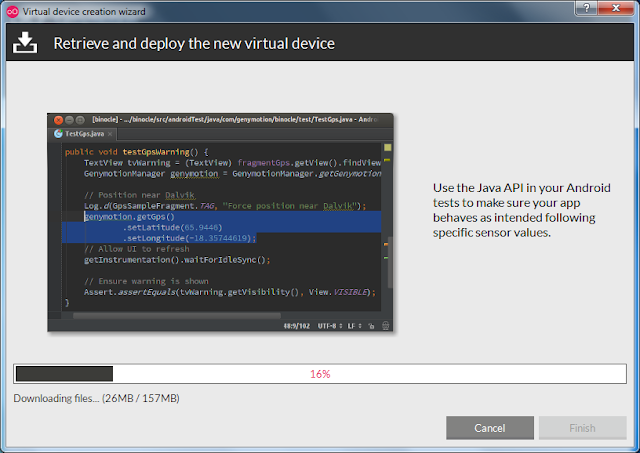Click the lock icon in IDE status bar
Screen dimensions: 640x453
tap(371, 326)
